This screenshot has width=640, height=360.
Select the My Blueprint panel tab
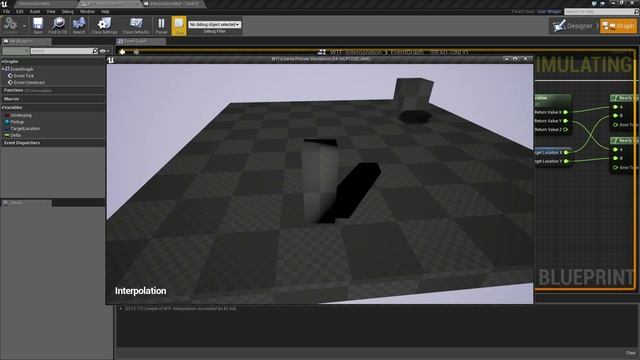26,41
